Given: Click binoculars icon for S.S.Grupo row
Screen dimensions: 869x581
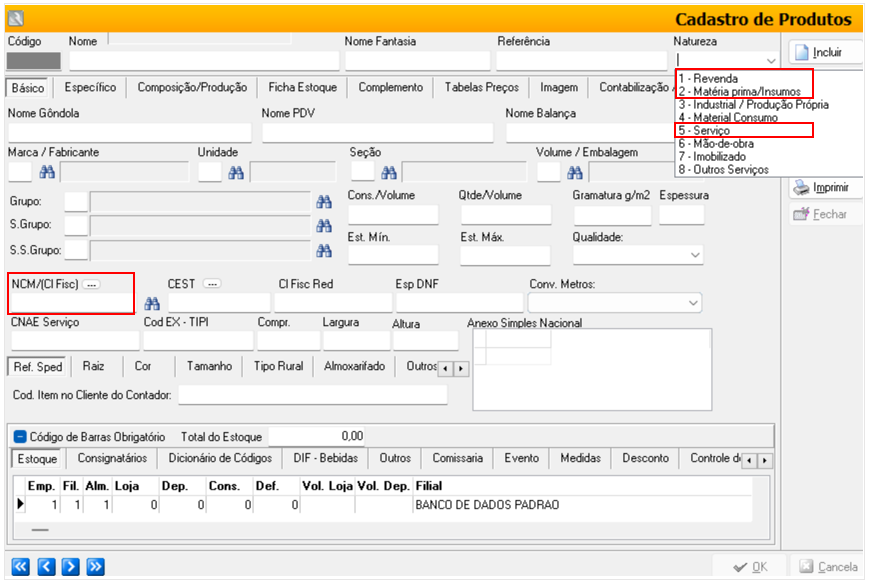Looking at the screenshot, I should coord(323,251).
